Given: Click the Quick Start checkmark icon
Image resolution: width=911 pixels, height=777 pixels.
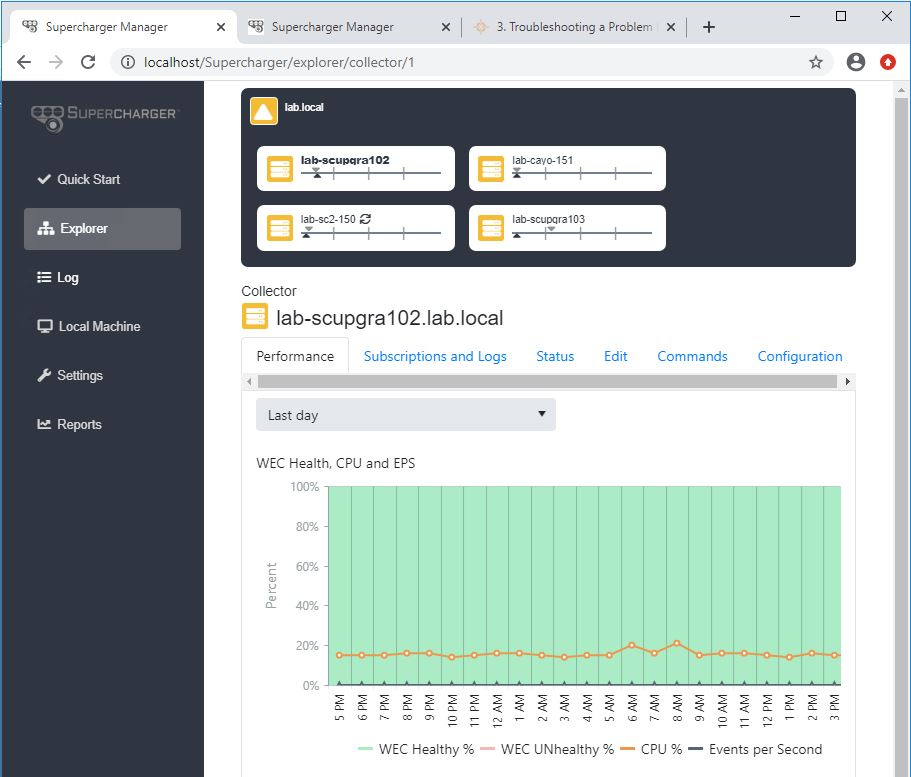Looking at the screenshot, I should tap(44, 179).
